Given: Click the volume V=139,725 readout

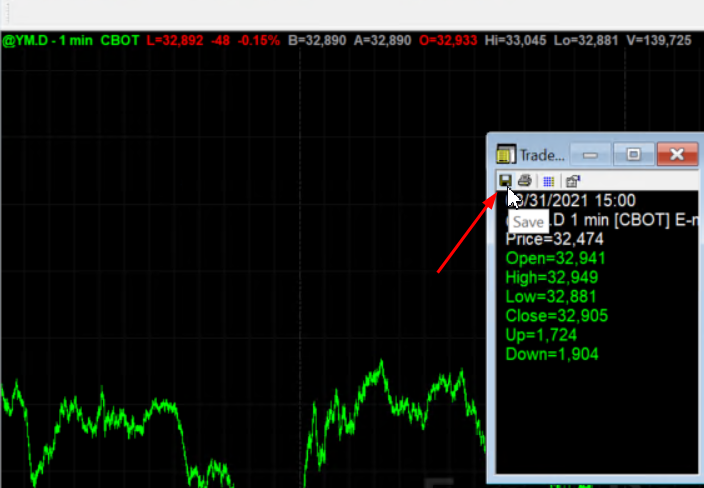Looking at the screenshot, I should point(654,40).
